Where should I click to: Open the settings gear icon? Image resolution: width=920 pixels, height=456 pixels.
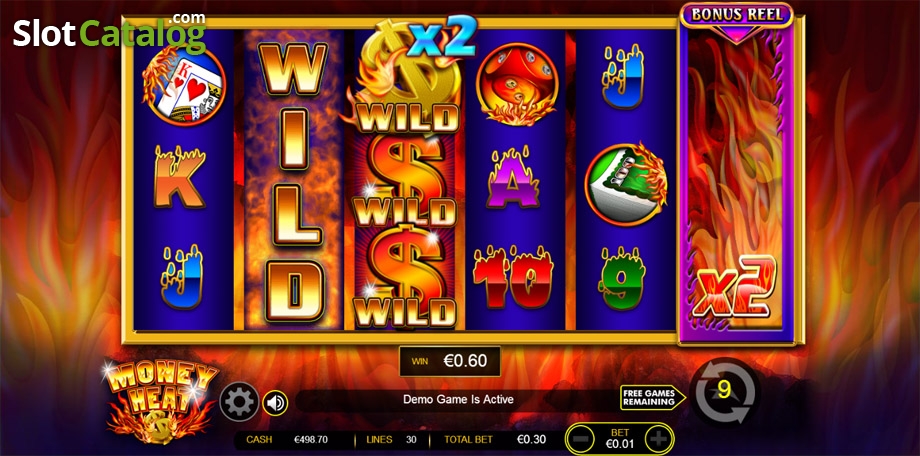(239, 402)
